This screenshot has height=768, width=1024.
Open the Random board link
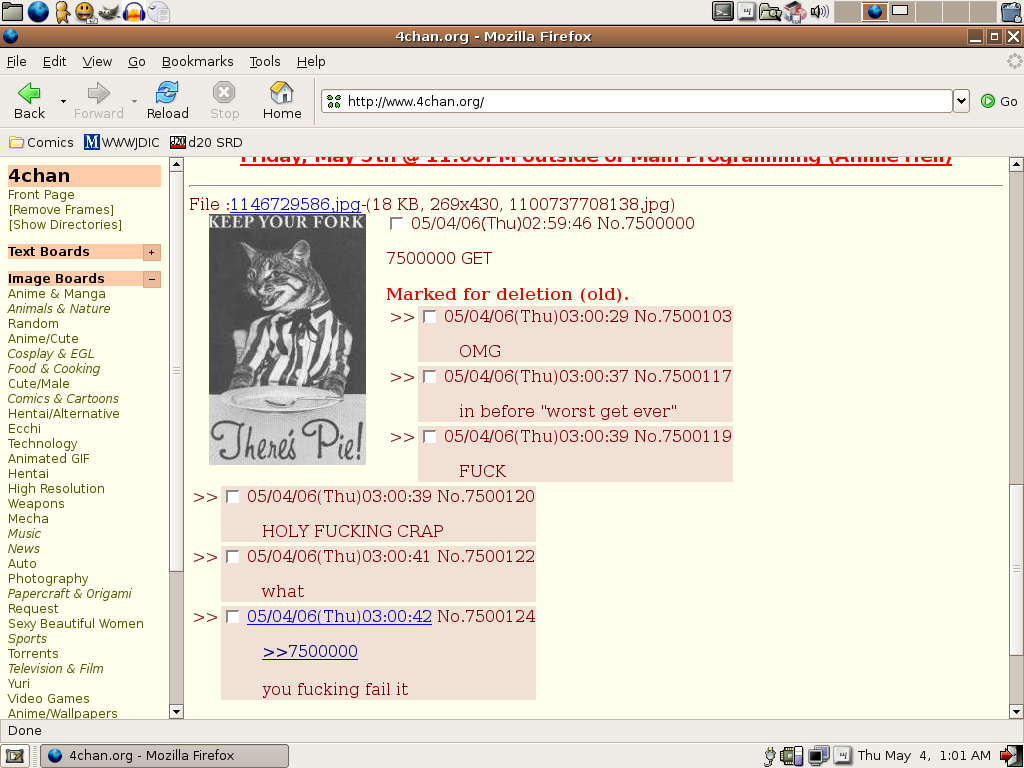coord(33,324)
